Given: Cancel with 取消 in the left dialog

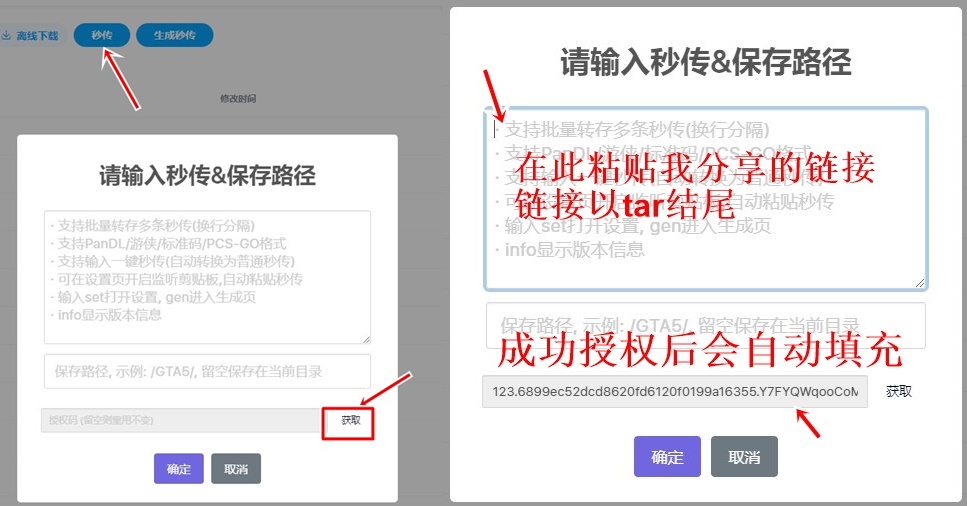Looking at the screenshot, I should pyautogui.click(x=236, y=469).
